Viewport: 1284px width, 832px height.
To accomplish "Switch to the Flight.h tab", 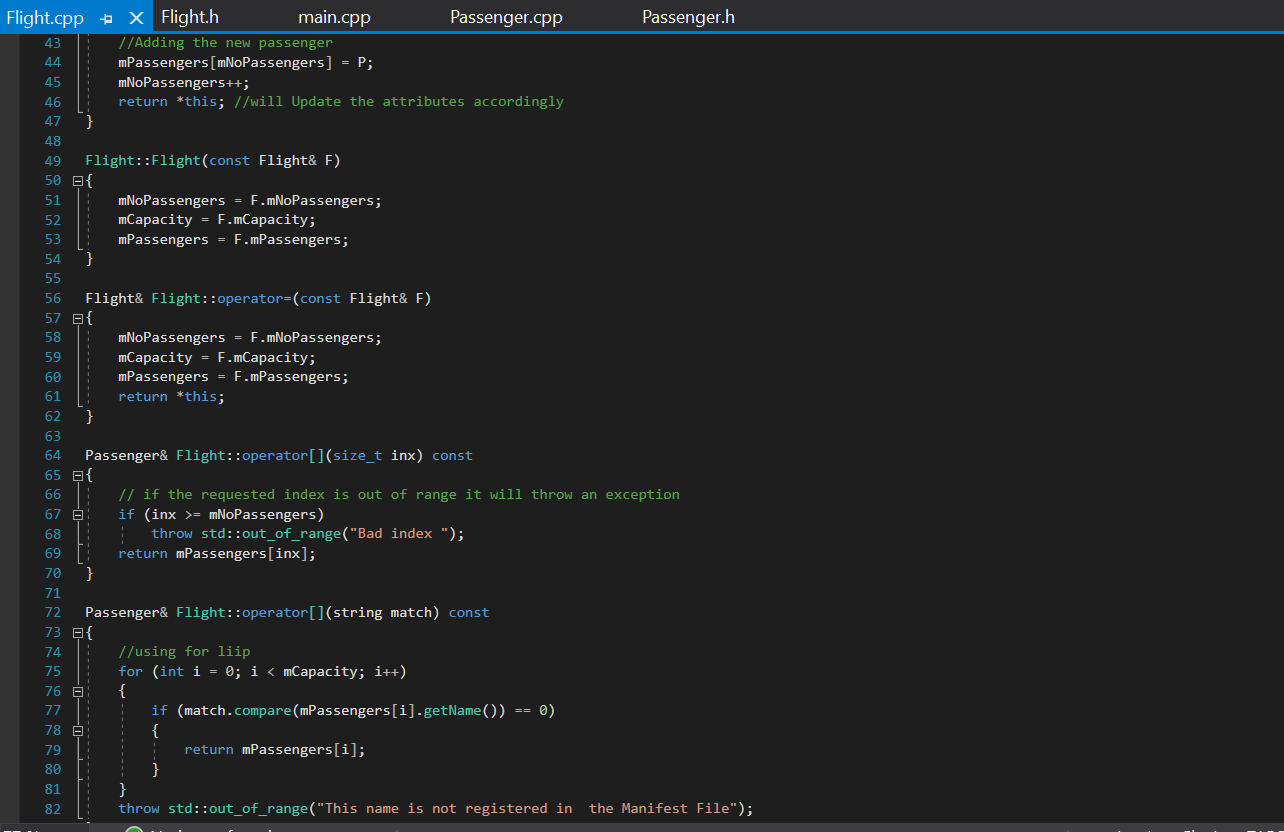I will point(189,17).
